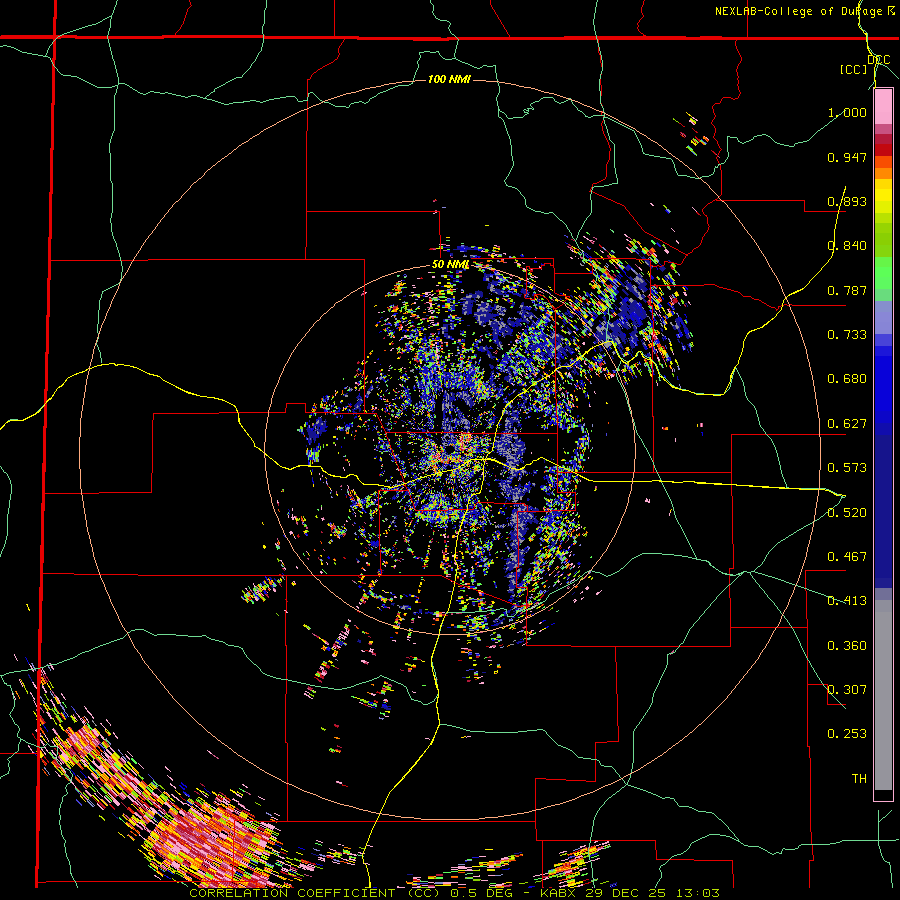Click the 0.413 legend value
This screenshot has width=900, height=900.
847,600
